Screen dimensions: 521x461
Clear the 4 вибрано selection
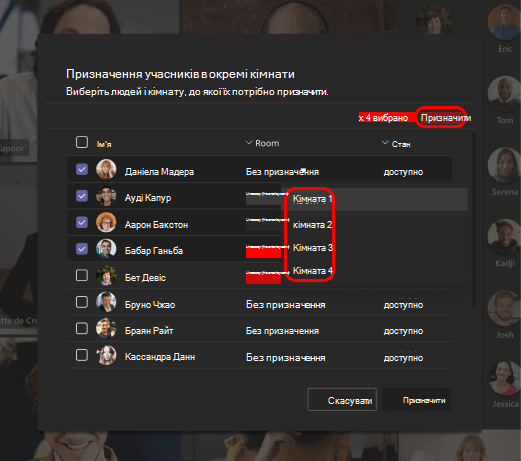[361, 118]
